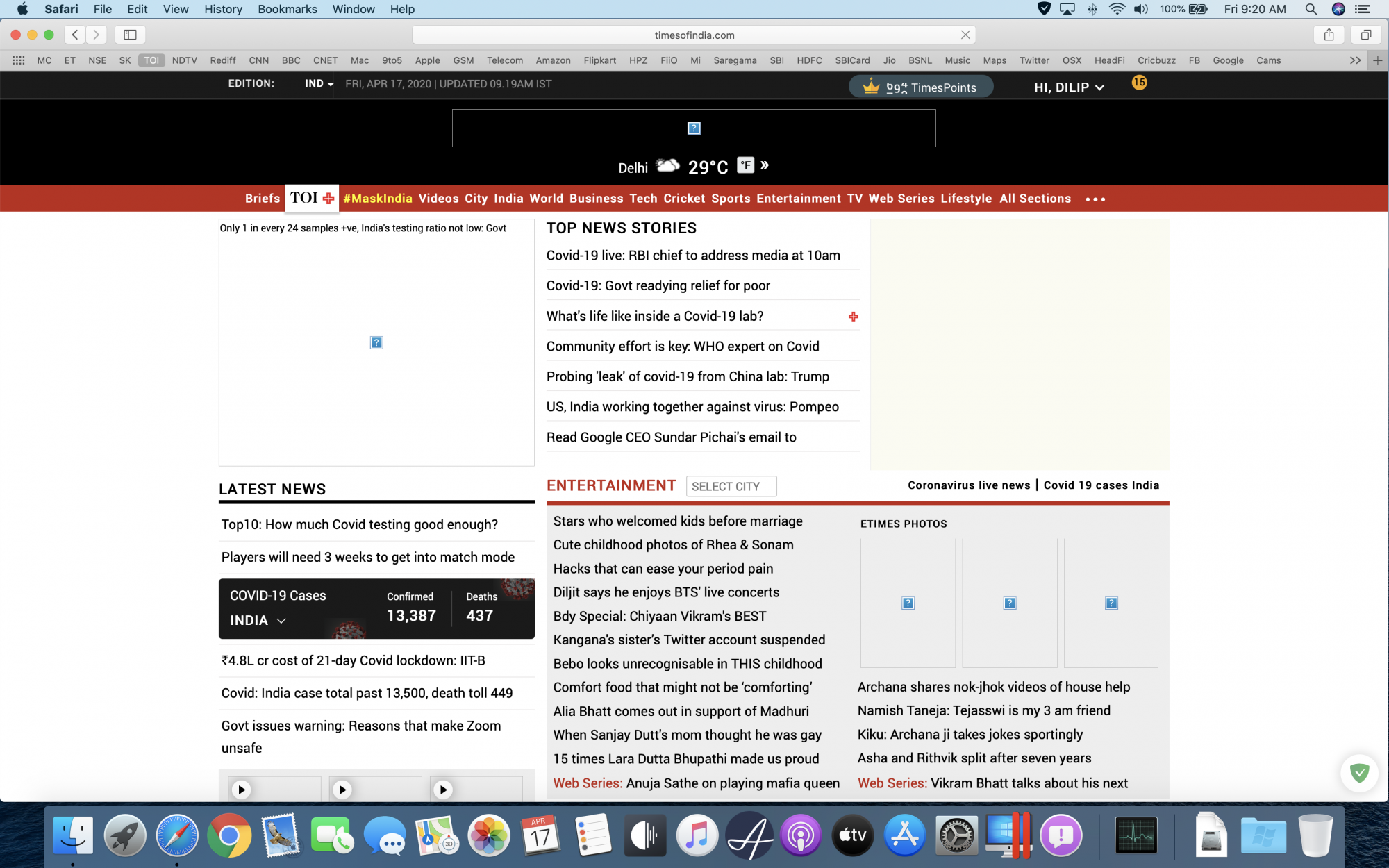Open Briefs section
This screenshot has height=868, width=1389.
pos(263,199)
